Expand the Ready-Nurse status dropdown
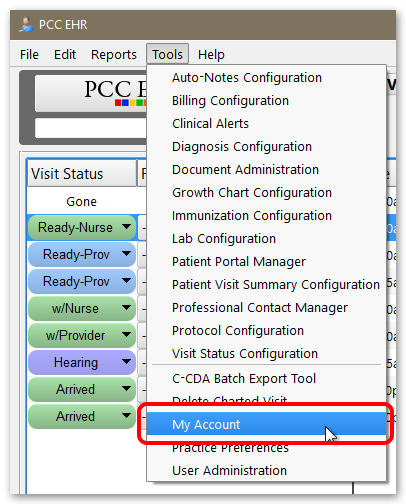Viewport: 406px width, 504px height. pos(126,227)
